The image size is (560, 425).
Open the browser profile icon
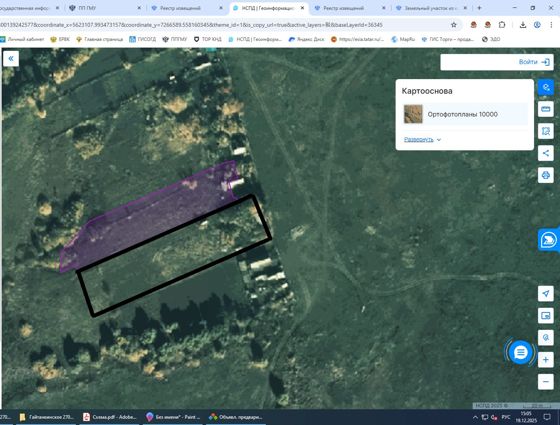pos(537,25)
